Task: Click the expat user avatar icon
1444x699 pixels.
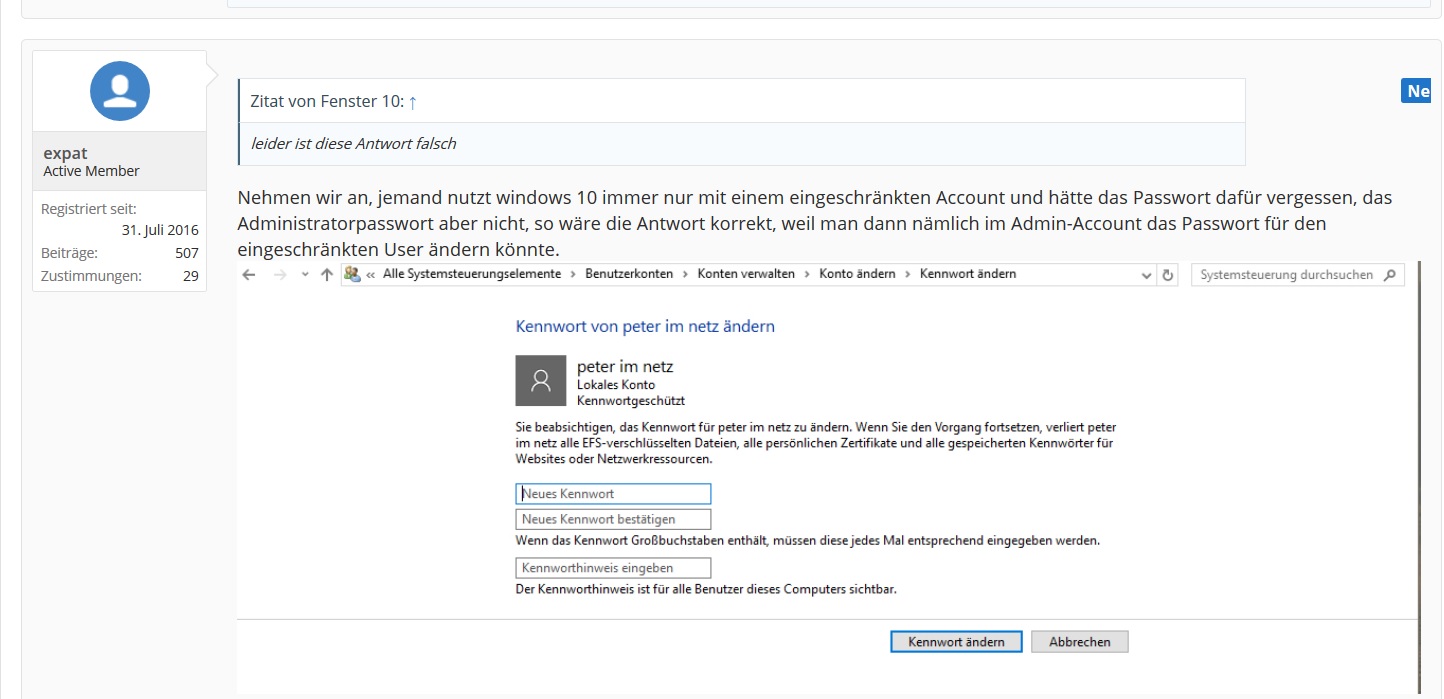Action: 120,91
